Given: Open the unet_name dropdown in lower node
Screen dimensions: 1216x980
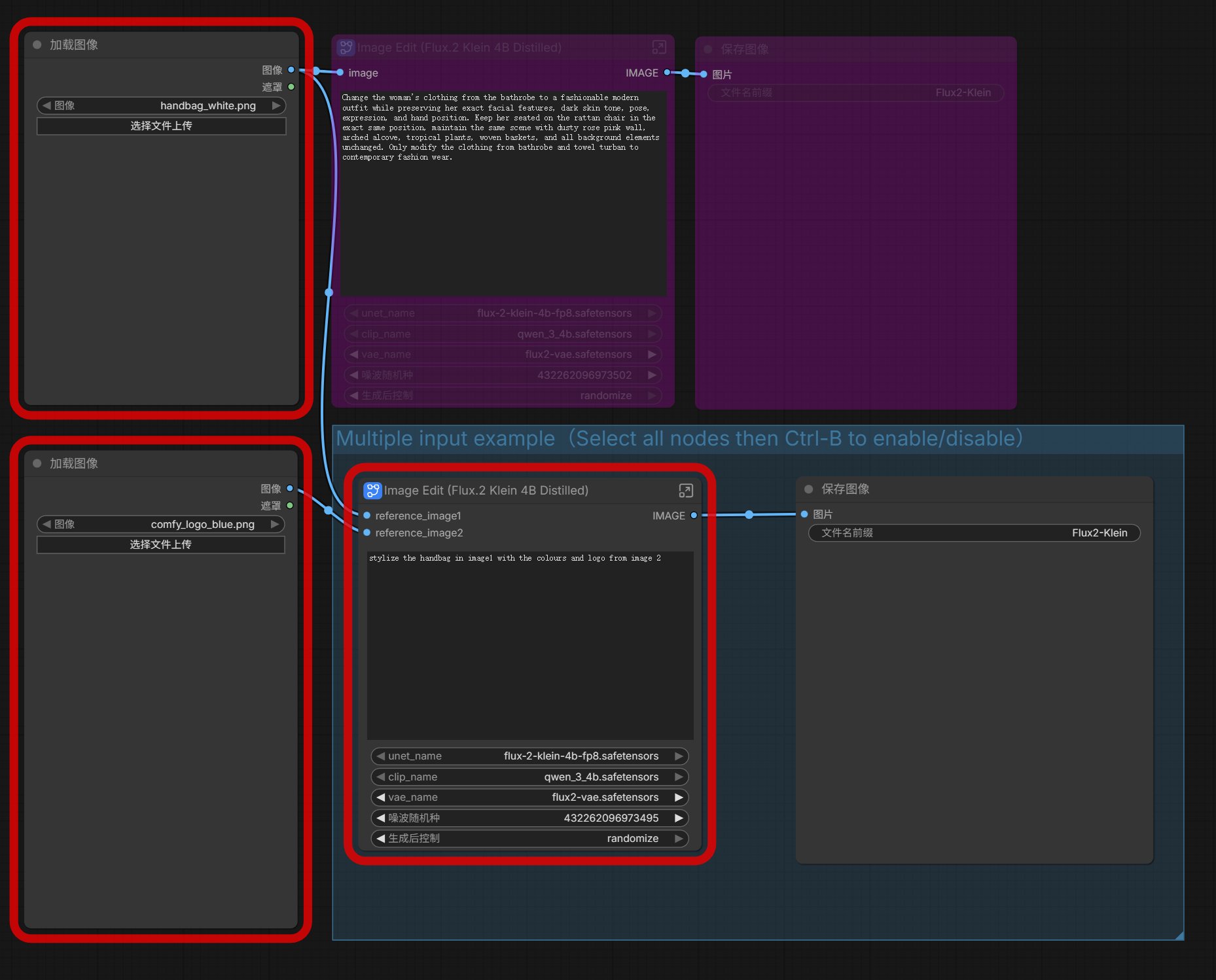Looking at the screenshot, I should coord(529,756).
